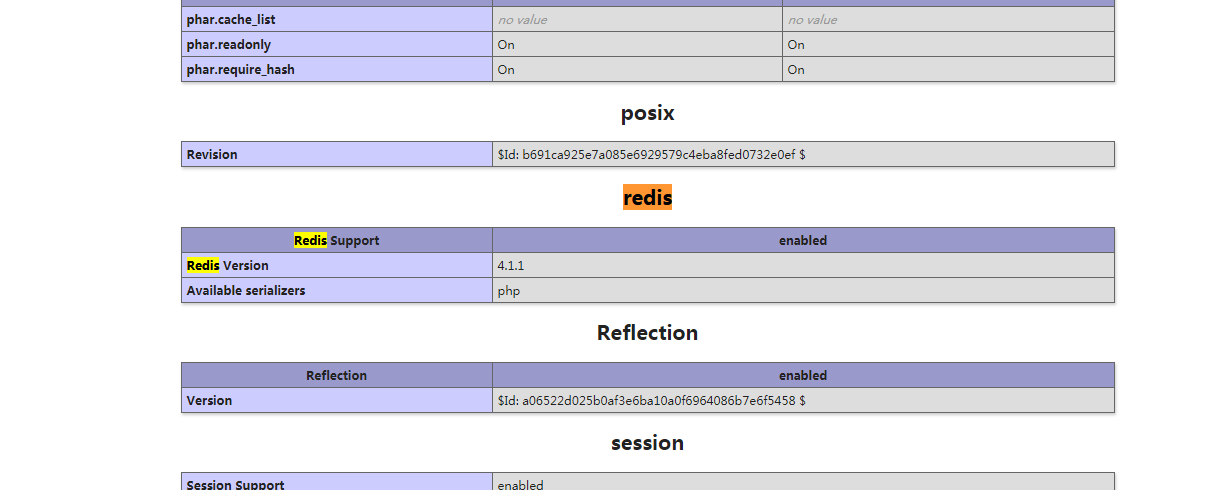The height and width of the screenshot is (490, 1231).
Task: Click enabled in the Reflection header row
Action: (802, 375)
